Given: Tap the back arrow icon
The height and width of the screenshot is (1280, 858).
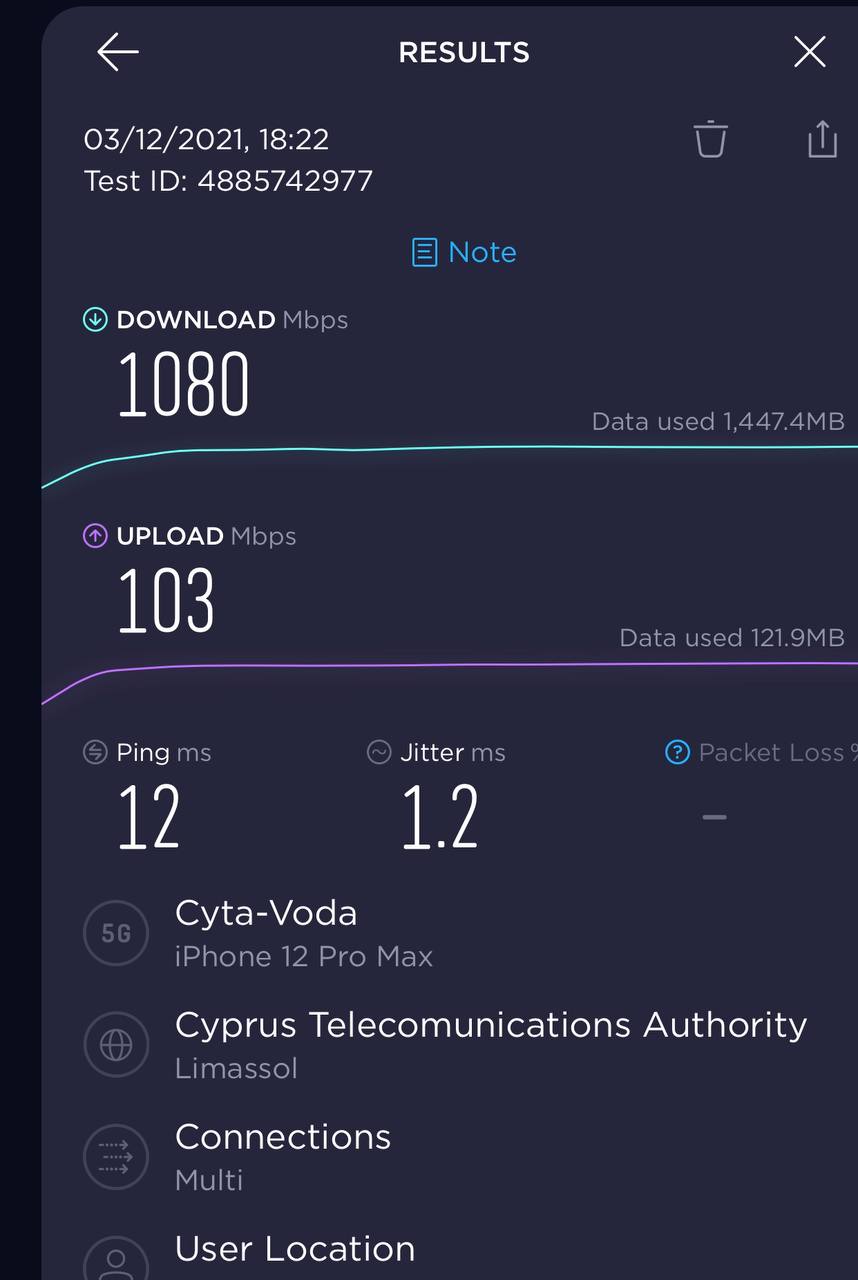Looking at the screenshot, I should 117,52.
